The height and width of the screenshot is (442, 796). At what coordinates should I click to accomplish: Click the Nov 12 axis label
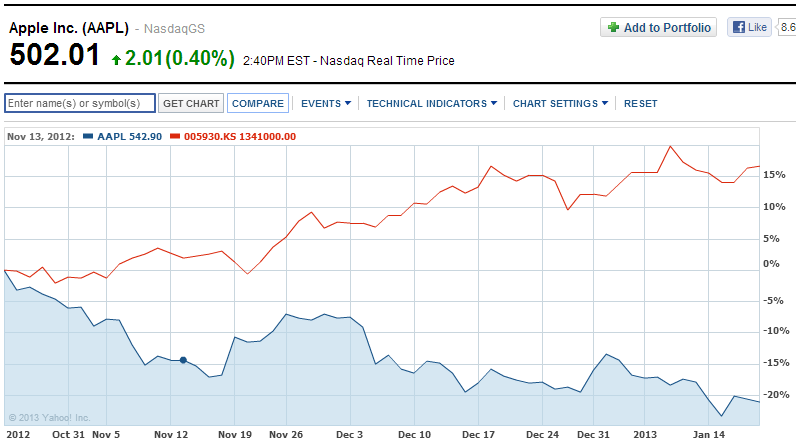tap(171, 435)
